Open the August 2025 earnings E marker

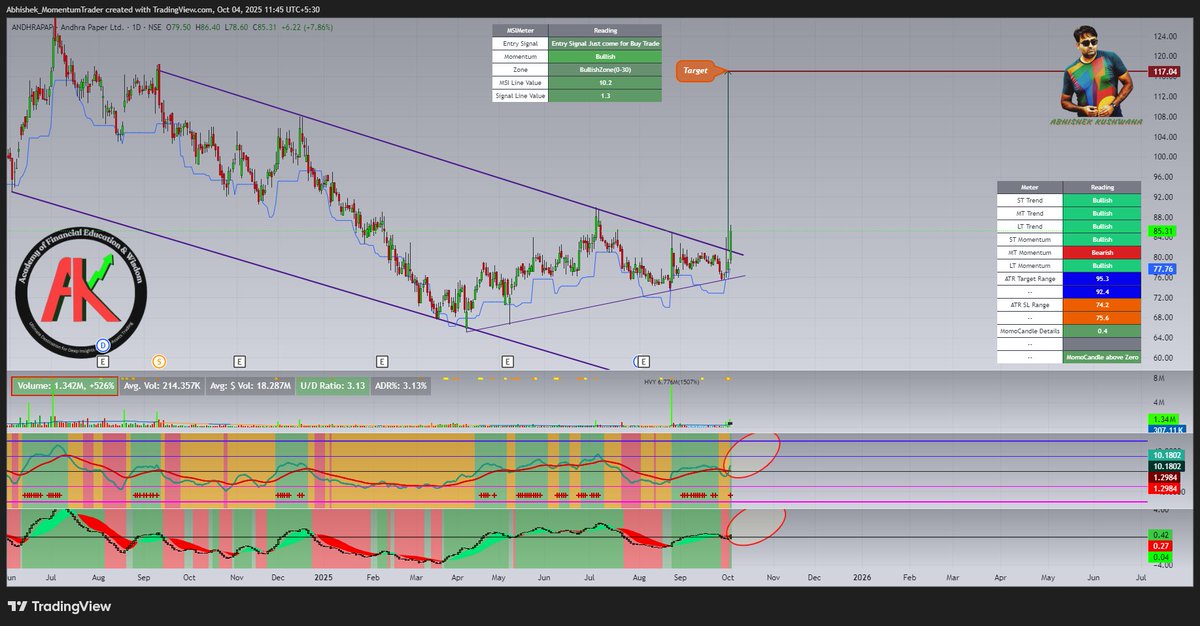click(645, 360)
